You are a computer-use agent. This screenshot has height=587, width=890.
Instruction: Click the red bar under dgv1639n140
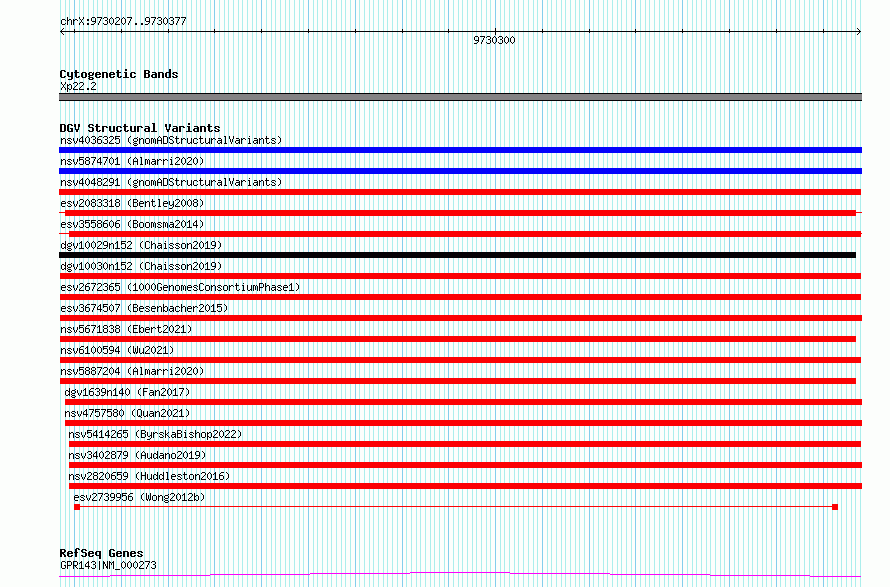463,402
